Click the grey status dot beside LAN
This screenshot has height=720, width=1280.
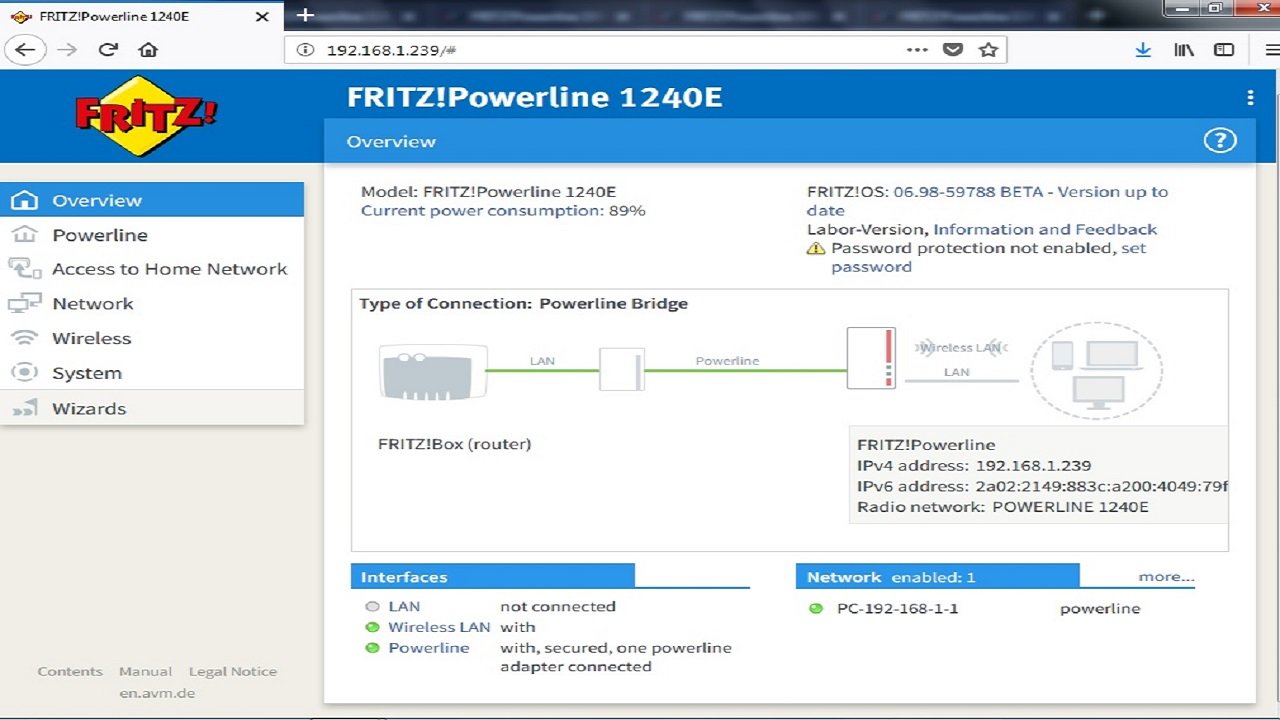372,606
